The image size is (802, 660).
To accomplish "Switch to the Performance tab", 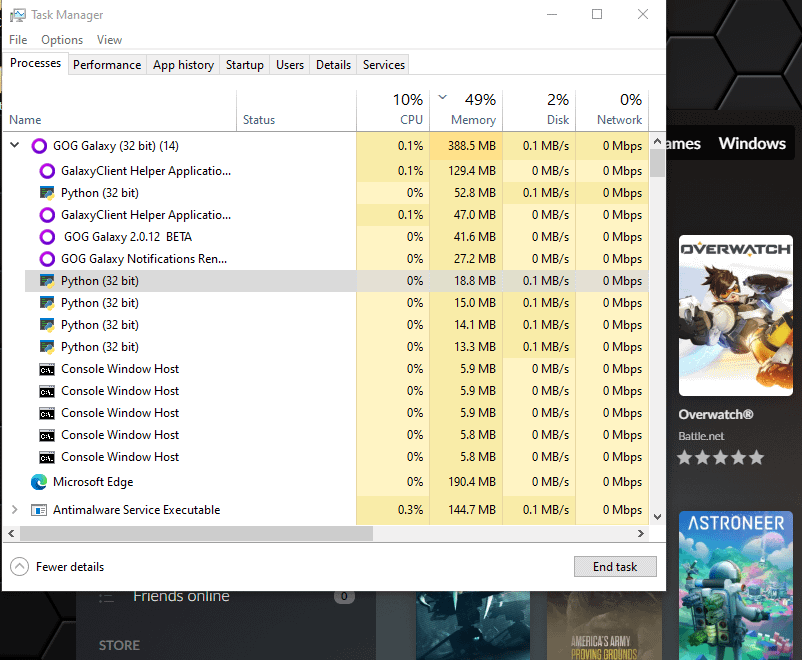I will (107, 65).
